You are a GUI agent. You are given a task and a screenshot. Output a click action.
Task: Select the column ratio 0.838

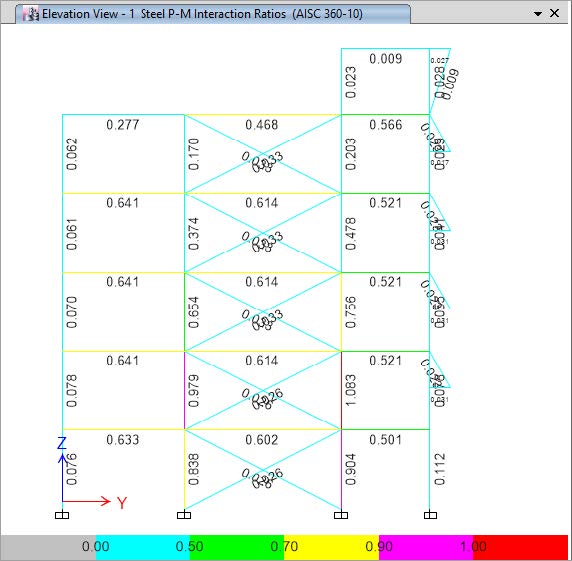point(194,469)
